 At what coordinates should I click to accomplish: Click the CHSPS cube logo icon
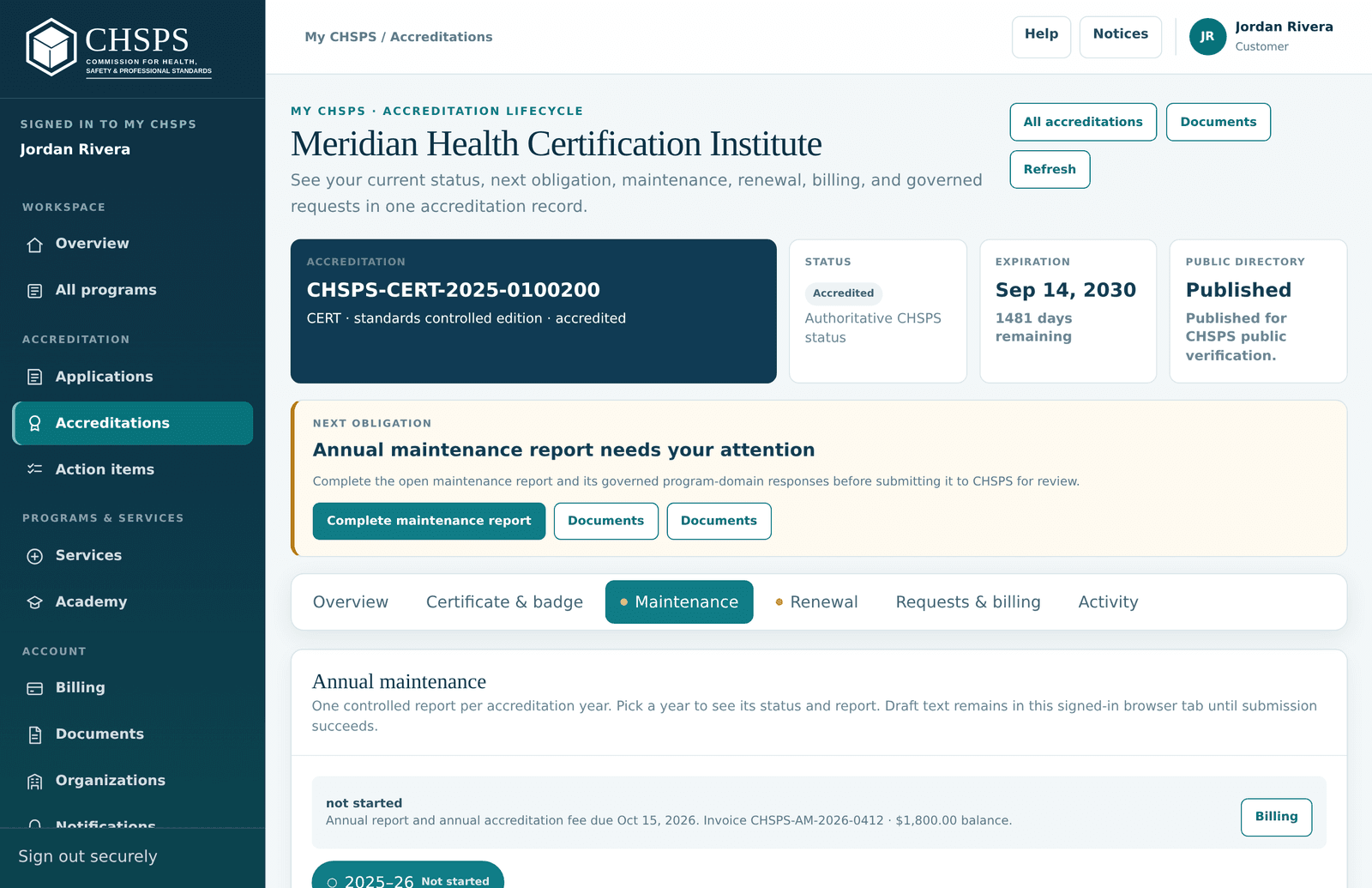point(51,47)
